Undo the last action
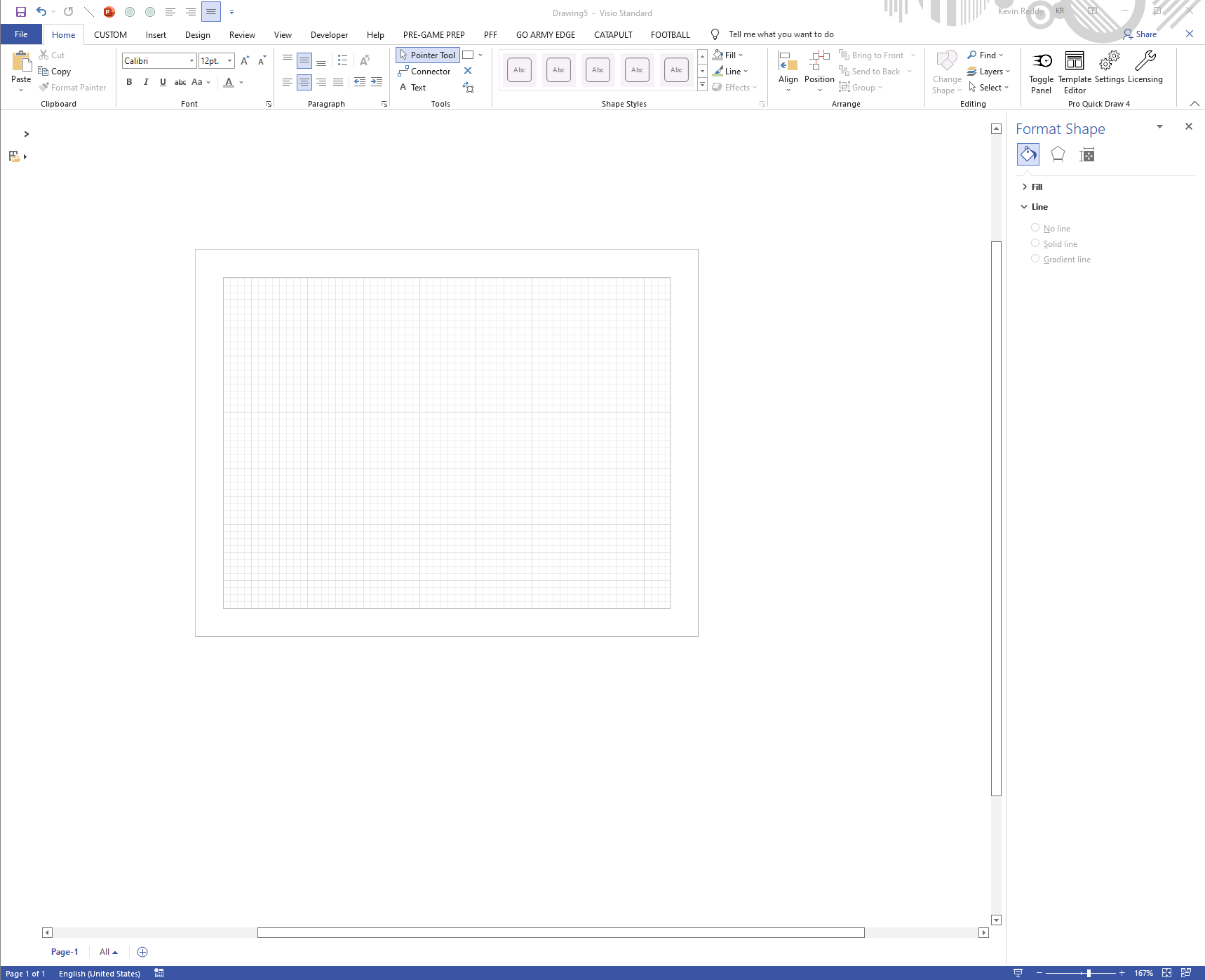The height and width of the screenshot is (980, 1205). [x=41, y=12]
